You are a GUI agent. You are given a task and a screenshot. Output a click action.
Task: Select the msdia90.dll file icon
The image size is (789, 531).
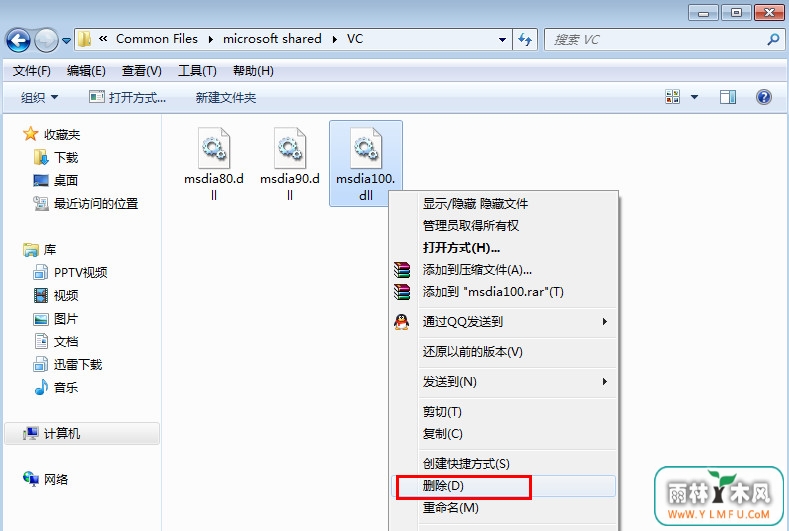coord(290,148)
